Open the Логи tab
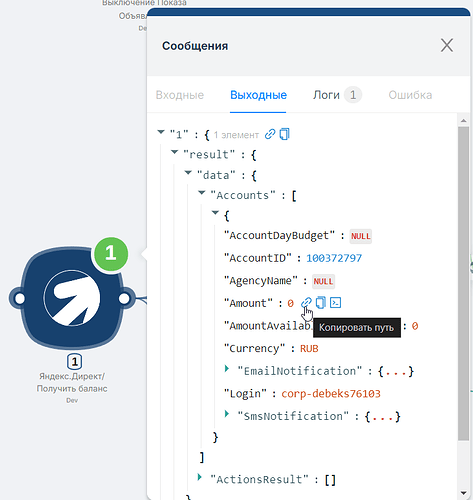 (x=337, y=95)
